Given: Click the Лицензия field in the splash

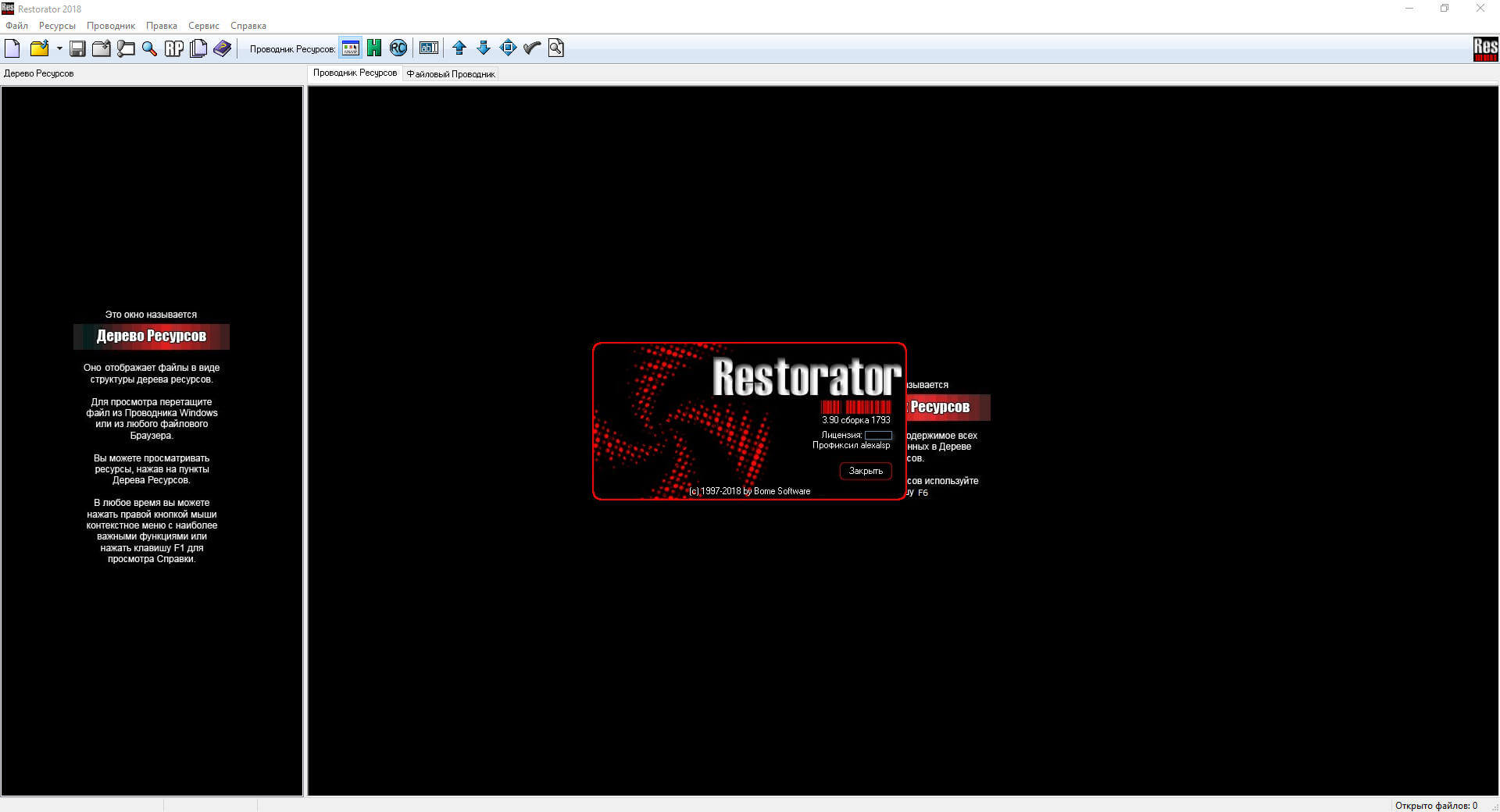Looking at the screenshot, I should [878, 435].
